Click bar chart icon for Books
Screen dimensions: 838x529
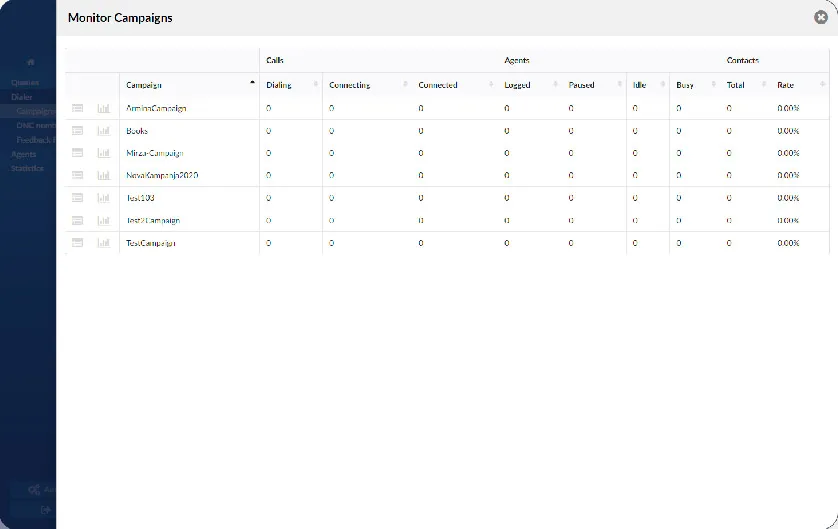[104, 131]
